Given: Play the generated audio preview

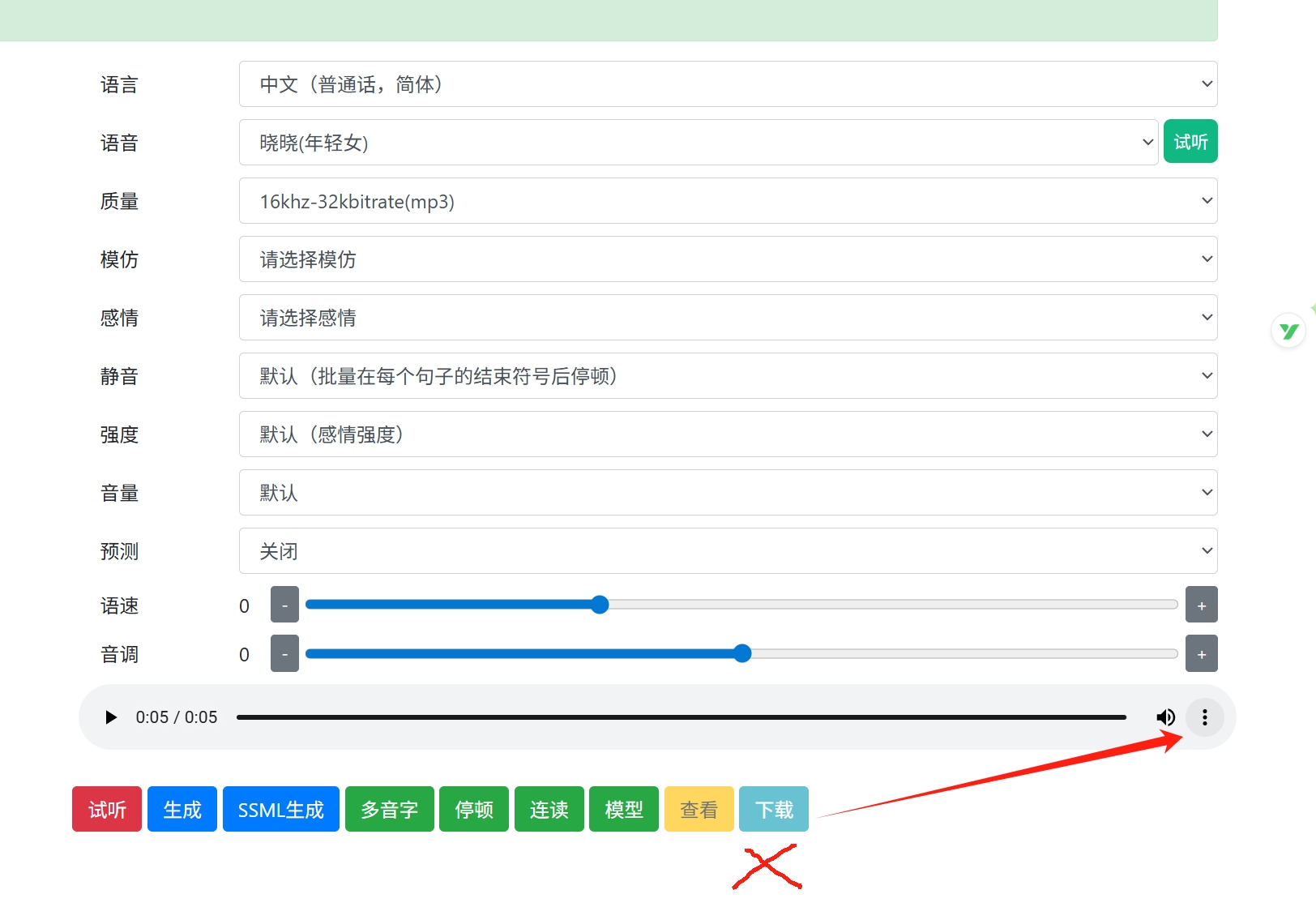Looking at the screenshot, I should [110, 717].
